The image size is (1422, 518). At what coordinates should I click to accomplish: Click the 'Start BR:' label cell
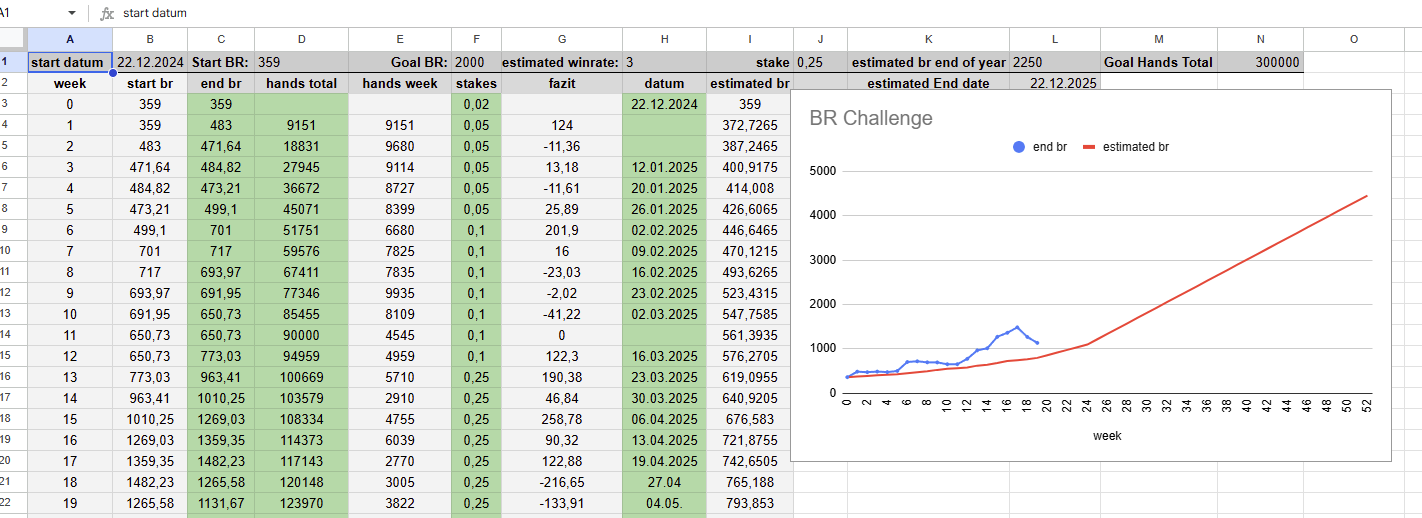(221, 62)
